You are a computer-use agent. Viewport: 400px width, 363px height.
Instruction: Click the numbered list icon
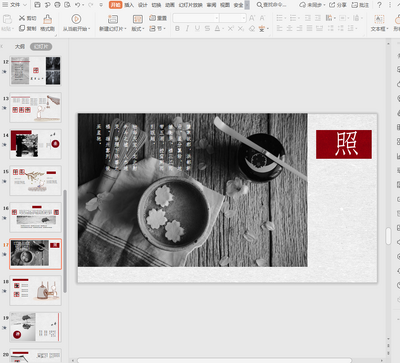(x=294, y=18)
